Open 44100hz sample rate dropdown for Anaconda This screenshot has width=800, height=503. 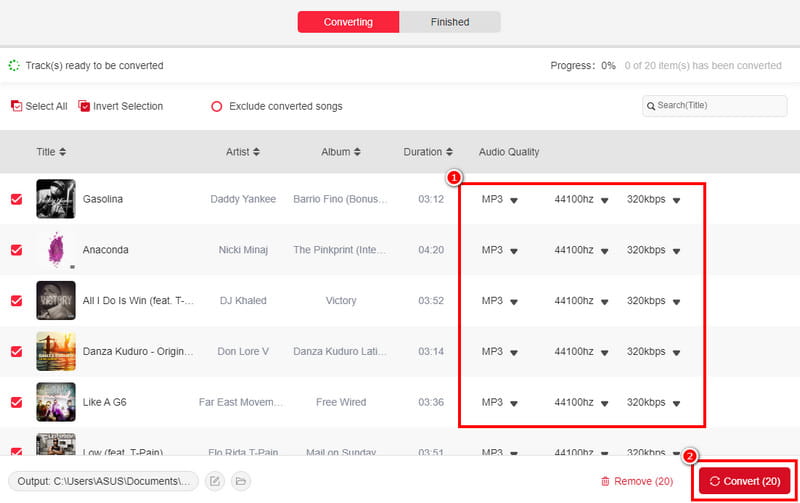point(605,250)
